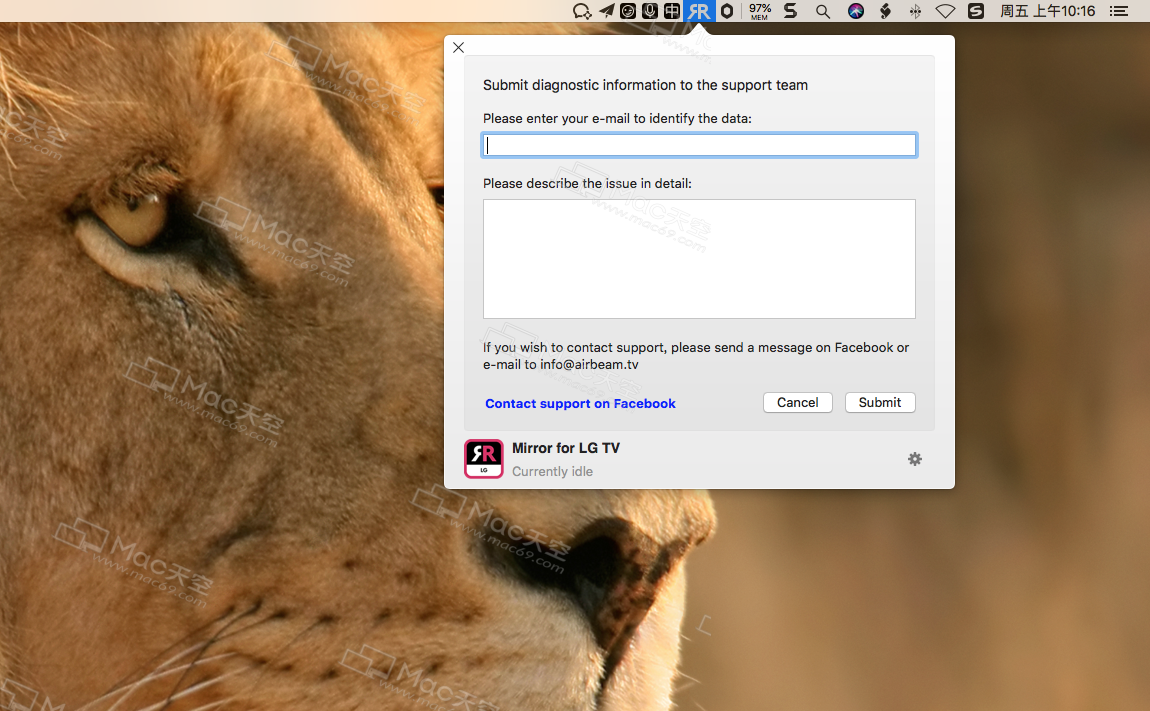
Task: Open Spotlight search magnifier
Action: [x=823, y=11]
